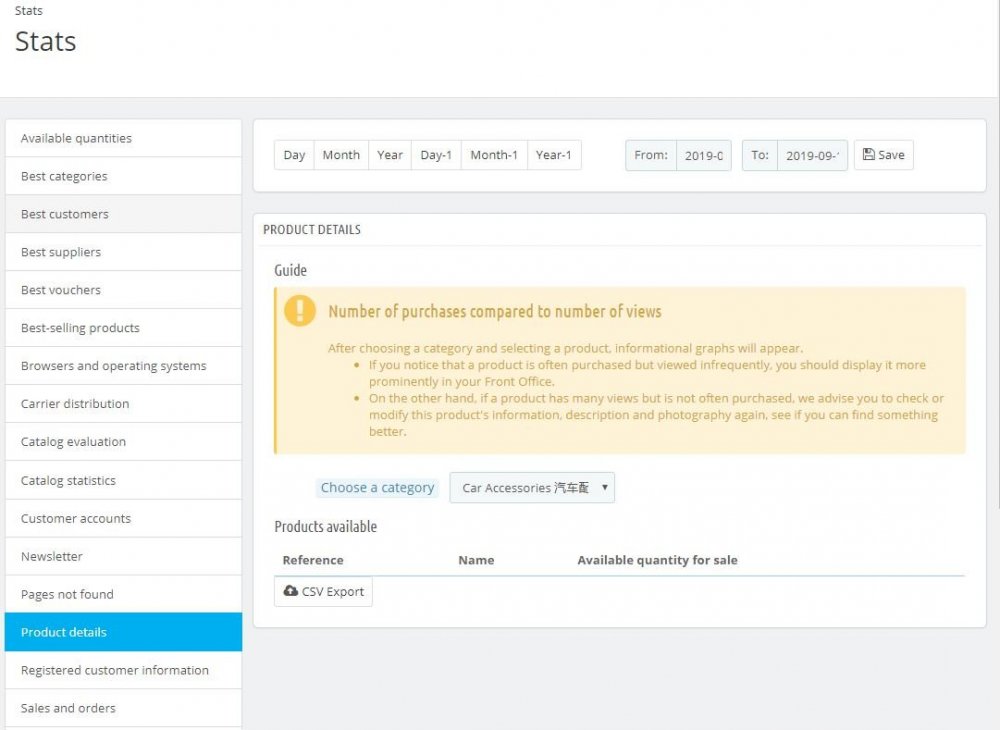Select the Month date range

[x=341, y=155]
